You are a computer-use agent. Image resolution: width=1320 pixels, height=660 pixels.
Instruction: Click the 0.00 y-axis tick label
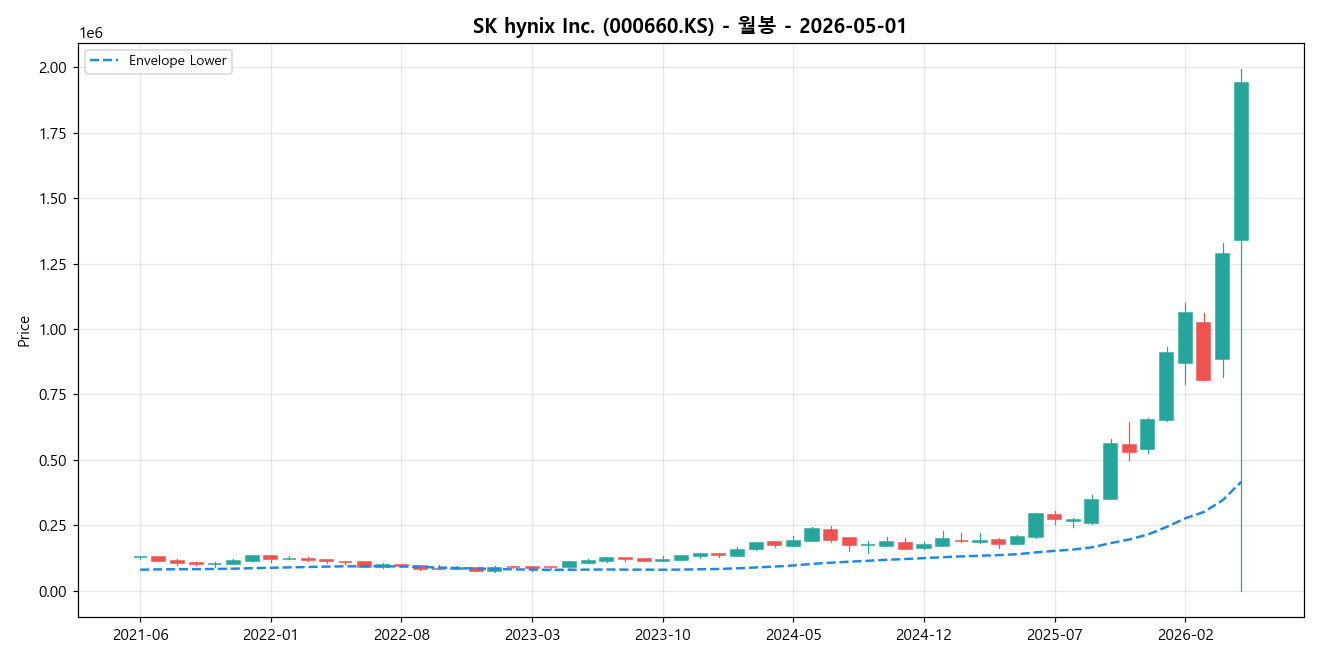point(53,592)
